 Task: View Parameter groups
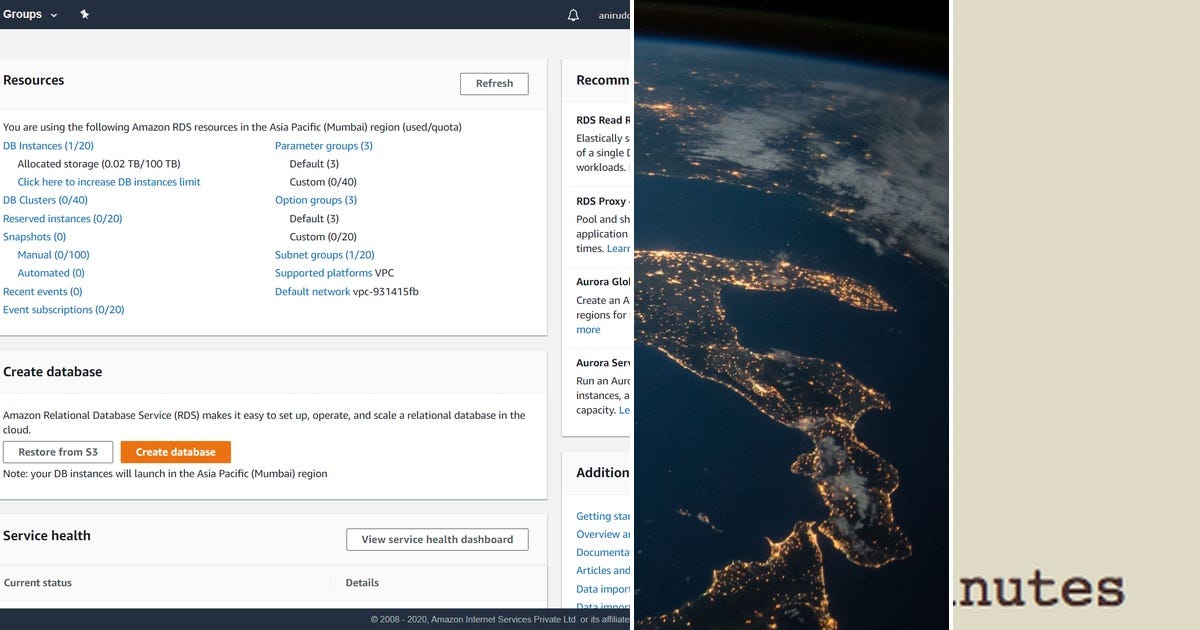pyautogui.click(x=325, y=145)
